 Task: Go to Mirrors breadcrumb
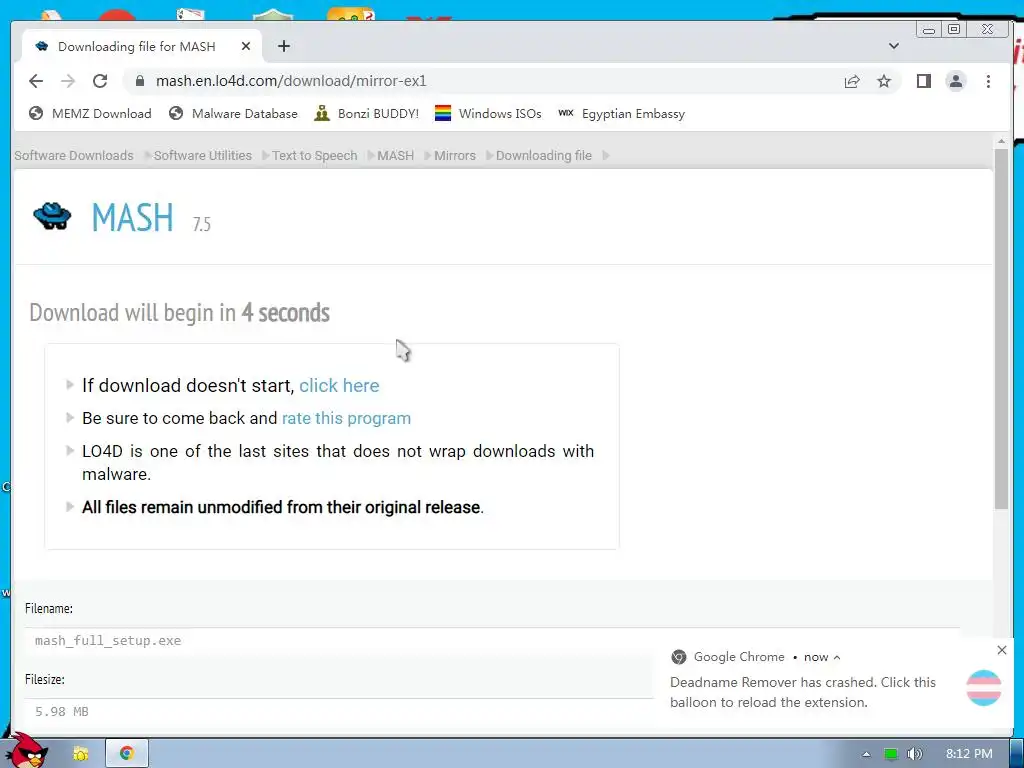click(x=455, y=155)
